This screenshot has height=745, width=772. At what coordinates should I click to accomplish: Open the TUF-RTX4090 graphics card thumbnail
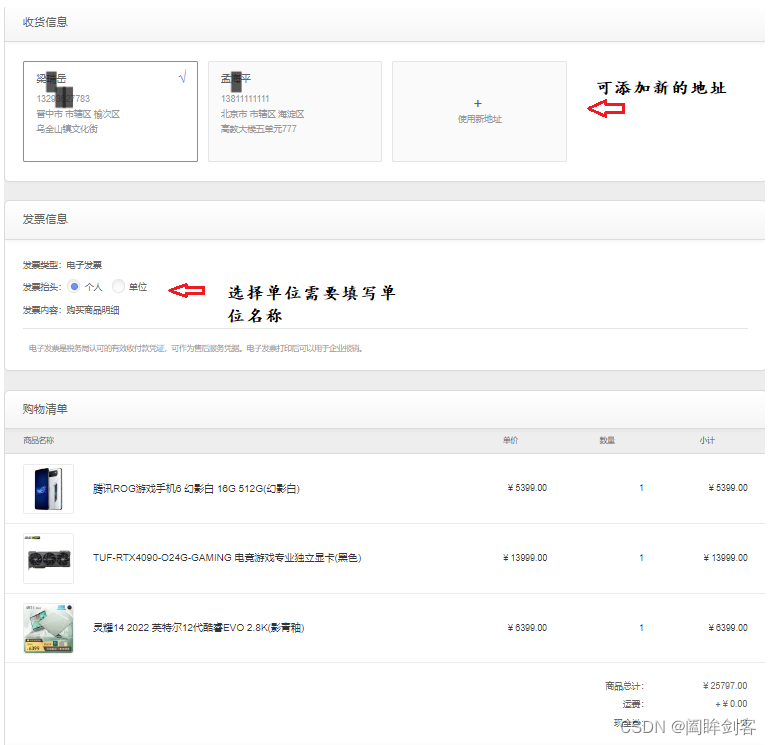tap(48, 558)
